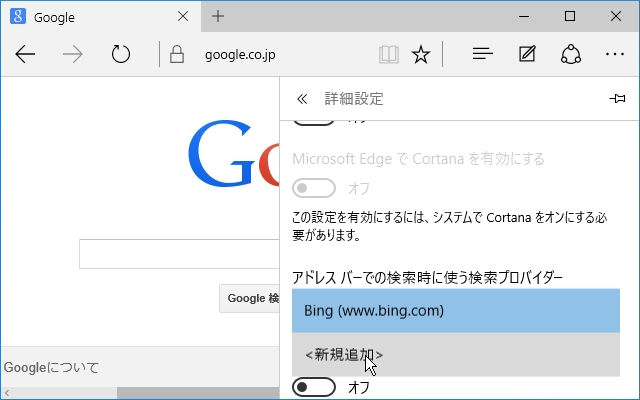Image resolution: width=640 pixels, height=400 pixels.
Task: Refresh the Google page
Action: pos(120,54)
